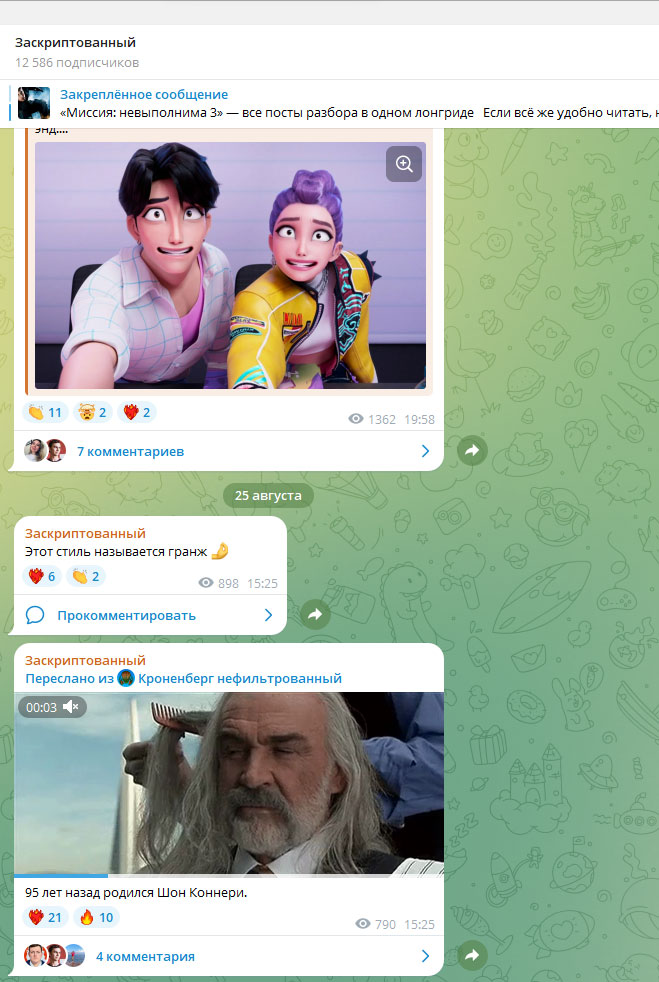Open the Заскриптованный channel header info

(76, 43)
